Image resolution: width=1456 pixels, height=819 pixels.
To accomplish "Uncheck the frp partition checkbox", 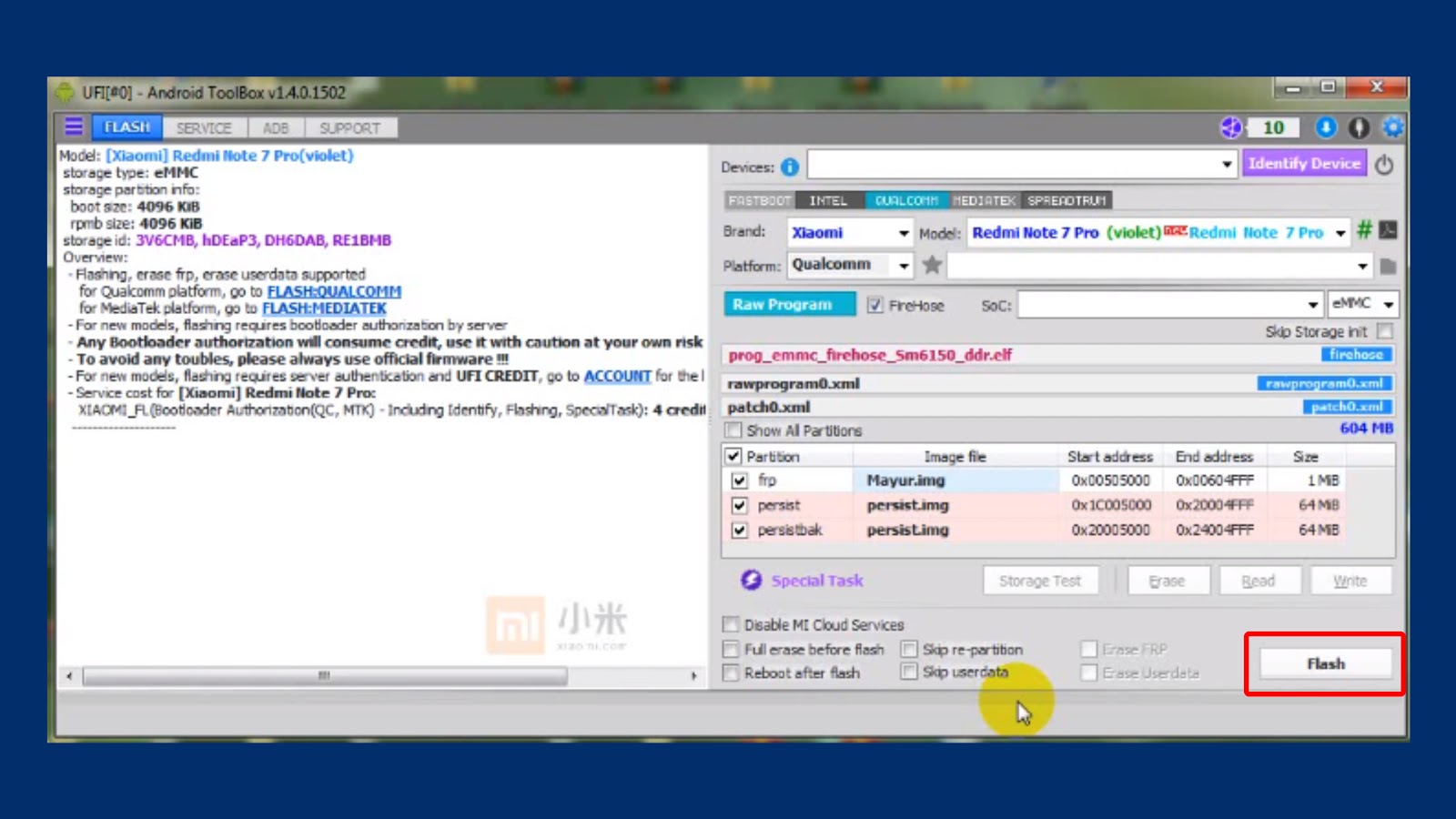I will [739, 480].
